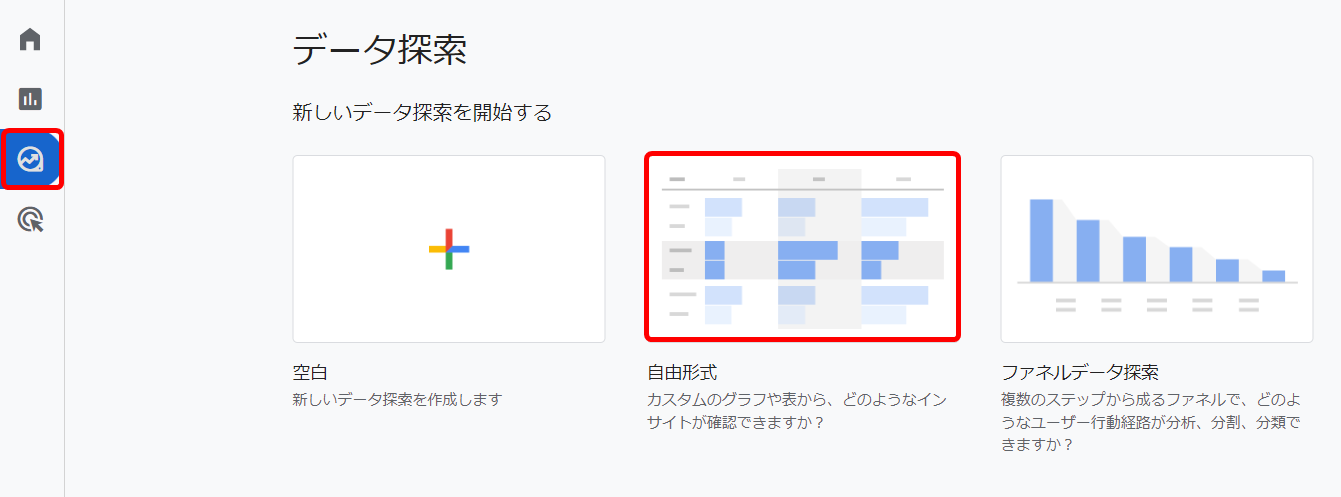
Task: Click the tallest bar in funnel preview
Action: click(1041, 240)
